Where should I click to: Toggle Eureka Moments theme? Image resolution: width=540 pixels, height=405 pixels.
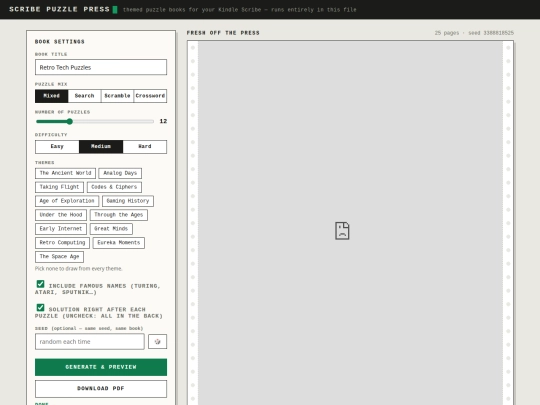tap(119, 243)
